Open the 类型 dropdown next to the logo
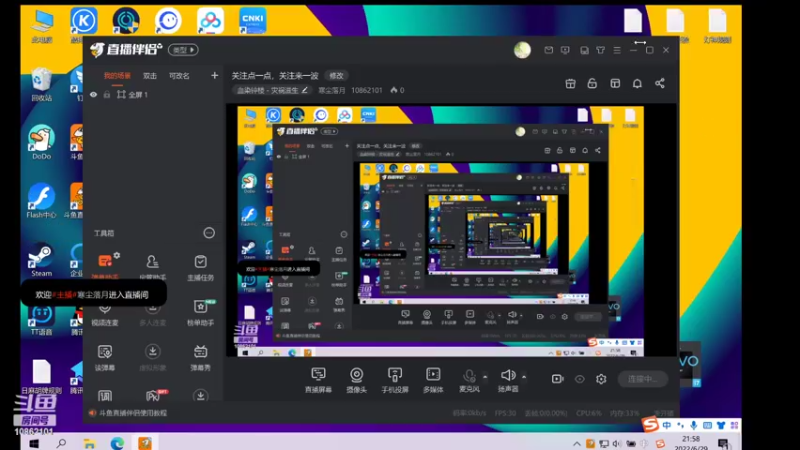Screen dimensions: 800x450 click(x=184, y=50)
